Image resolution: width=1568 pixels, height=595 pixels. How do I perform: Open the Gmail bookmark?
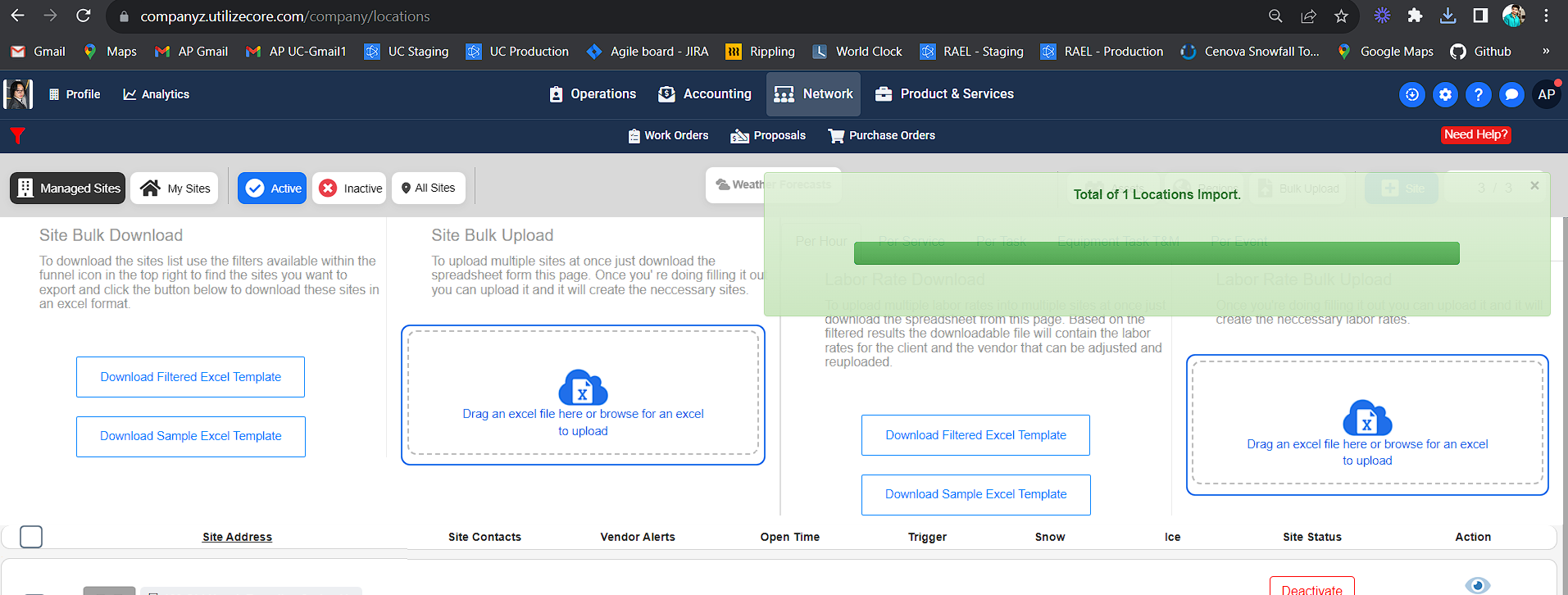point(38,51)
